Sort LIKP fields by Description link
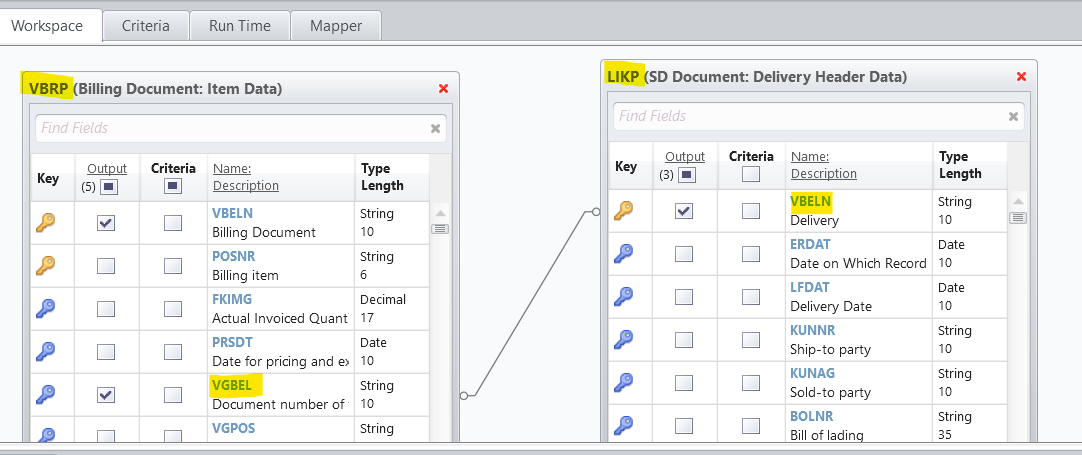The height and width of the screenshot is (455, 1082). tap(824, 174)
